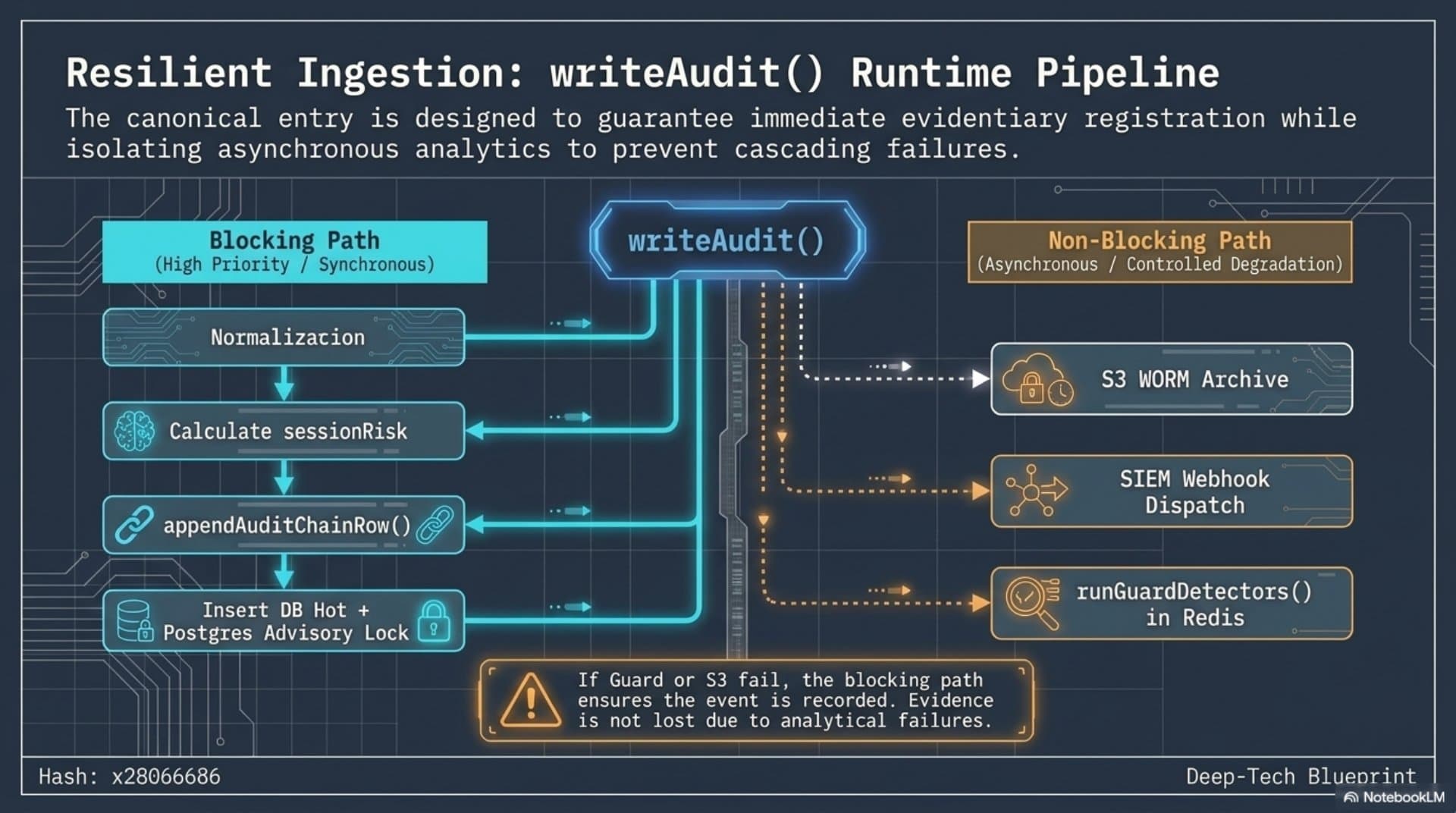Click the chain link icon left of appendAuditChainRow()
1456x813 pixels.
pos(134,525)
